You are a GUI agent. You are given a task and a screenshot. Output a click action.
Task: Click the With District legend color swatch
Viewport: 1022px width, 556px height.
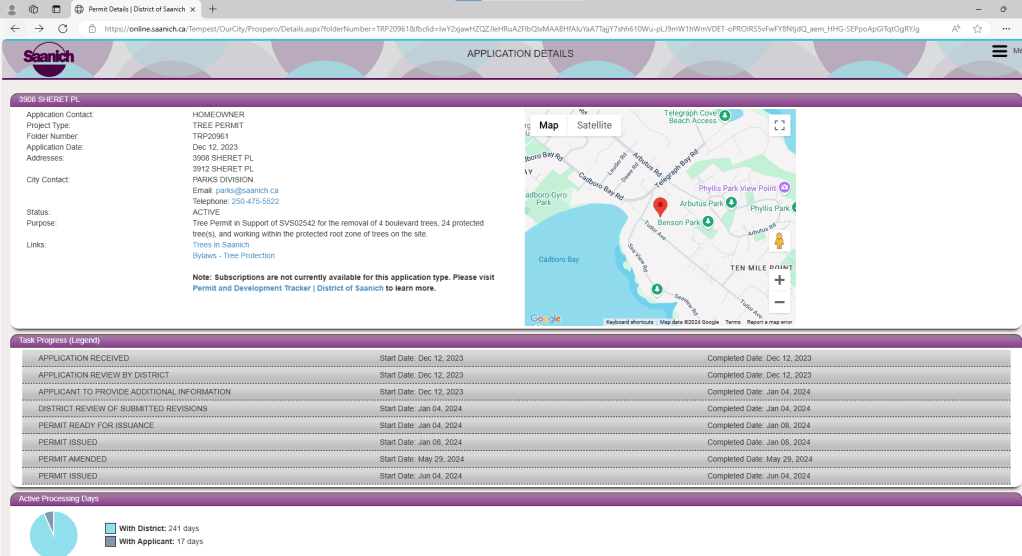110,528
